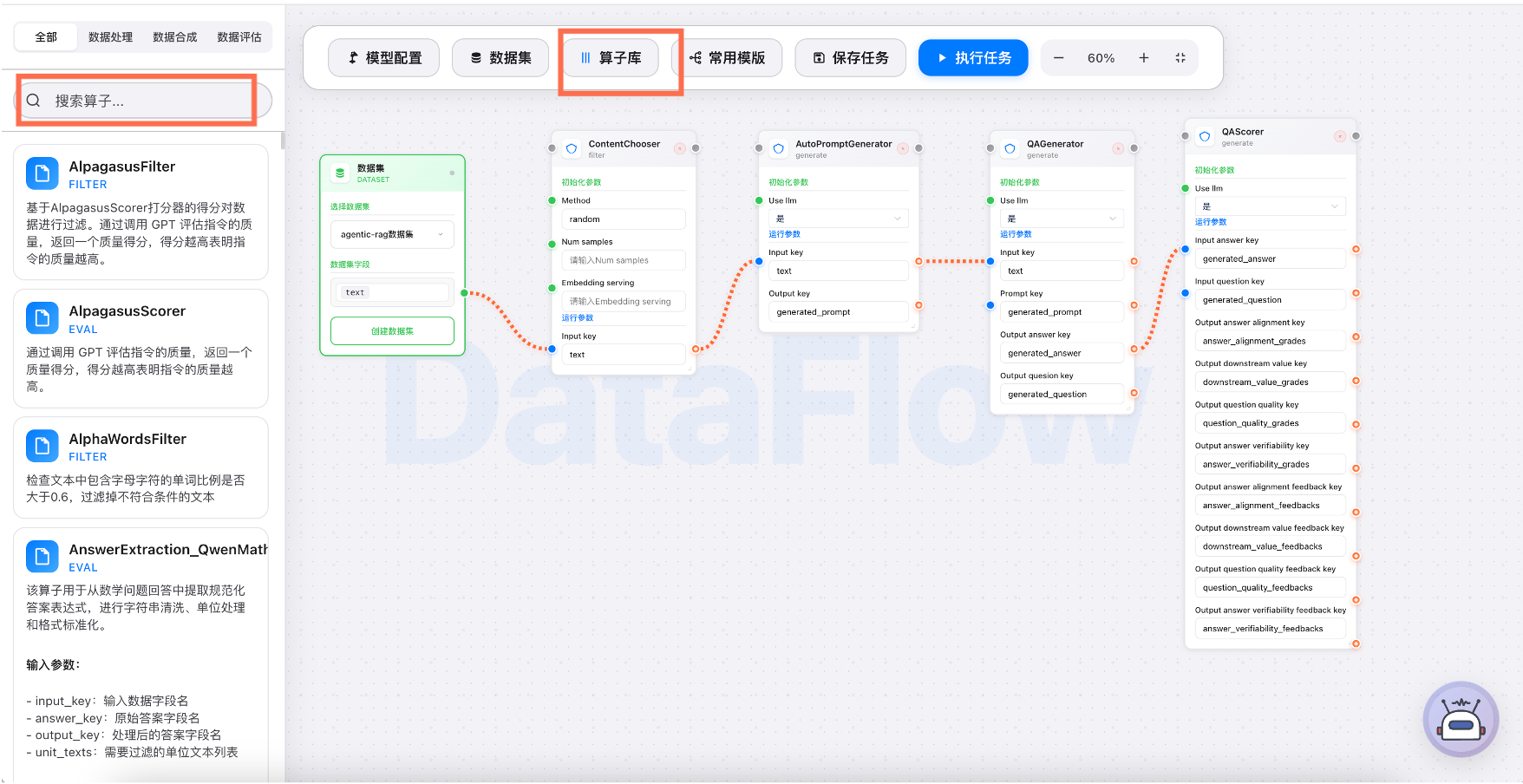The width and height of the screenshot is (1523, 784).
Task: Click the delete icon on the QAScorer node
Action: (x=1341, y=135)
